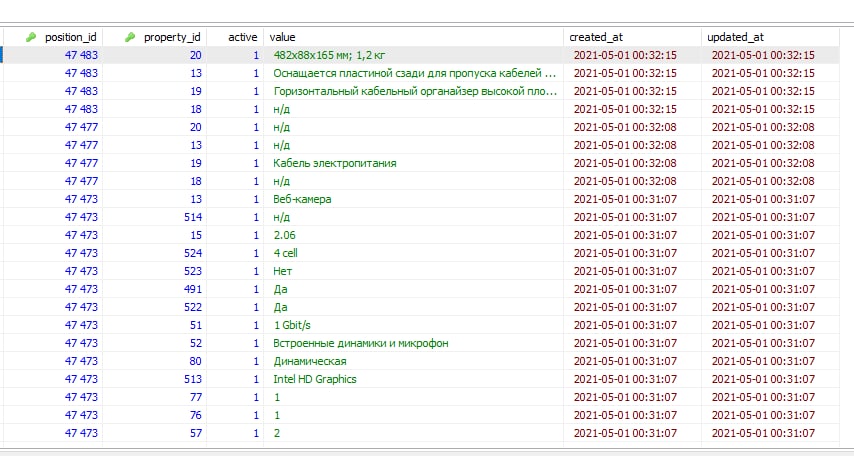Select 'н/д' value in the property 514 row

point(413,217)
